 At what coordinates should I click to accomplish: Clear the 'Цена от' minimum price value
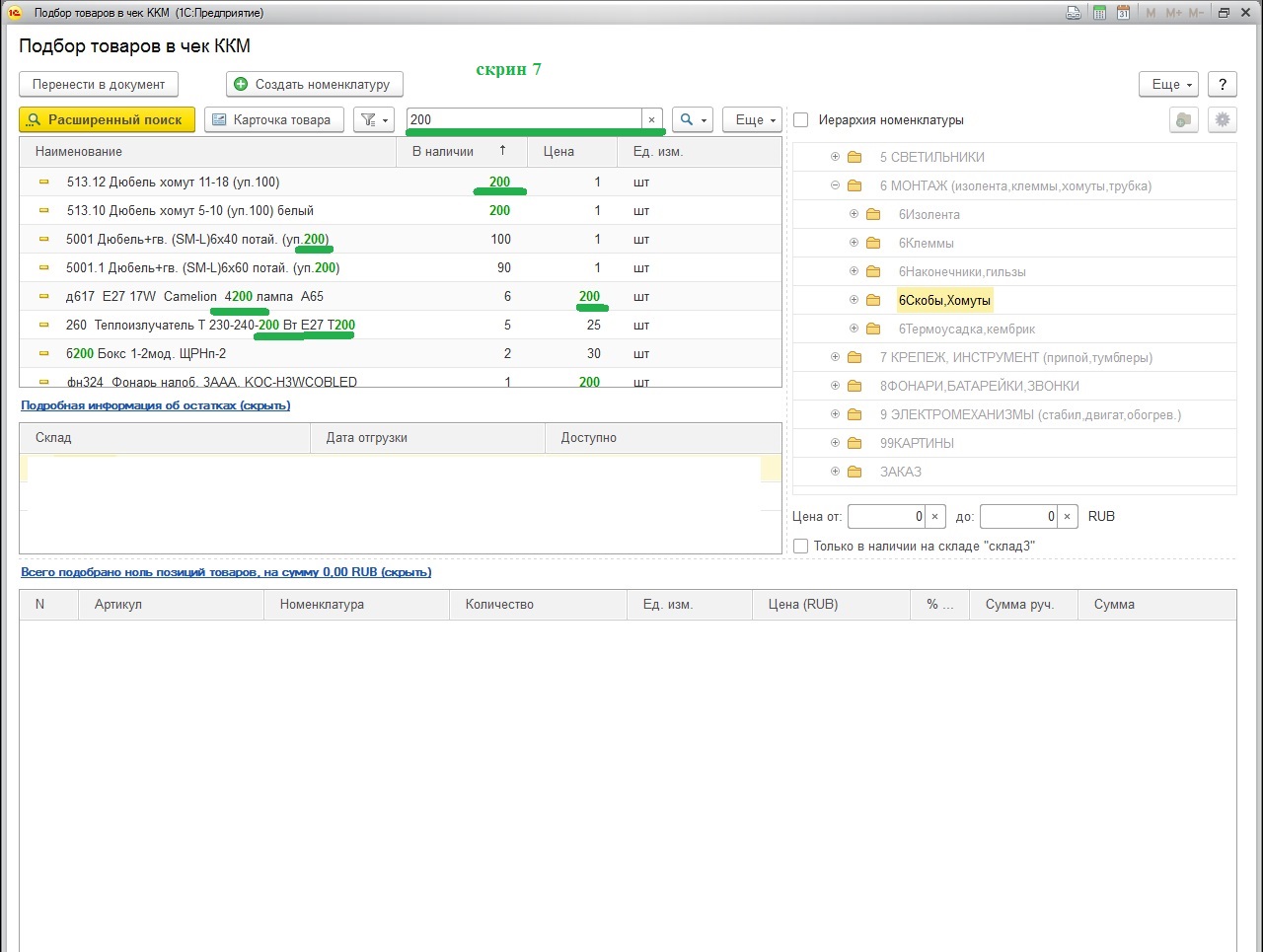934,516
